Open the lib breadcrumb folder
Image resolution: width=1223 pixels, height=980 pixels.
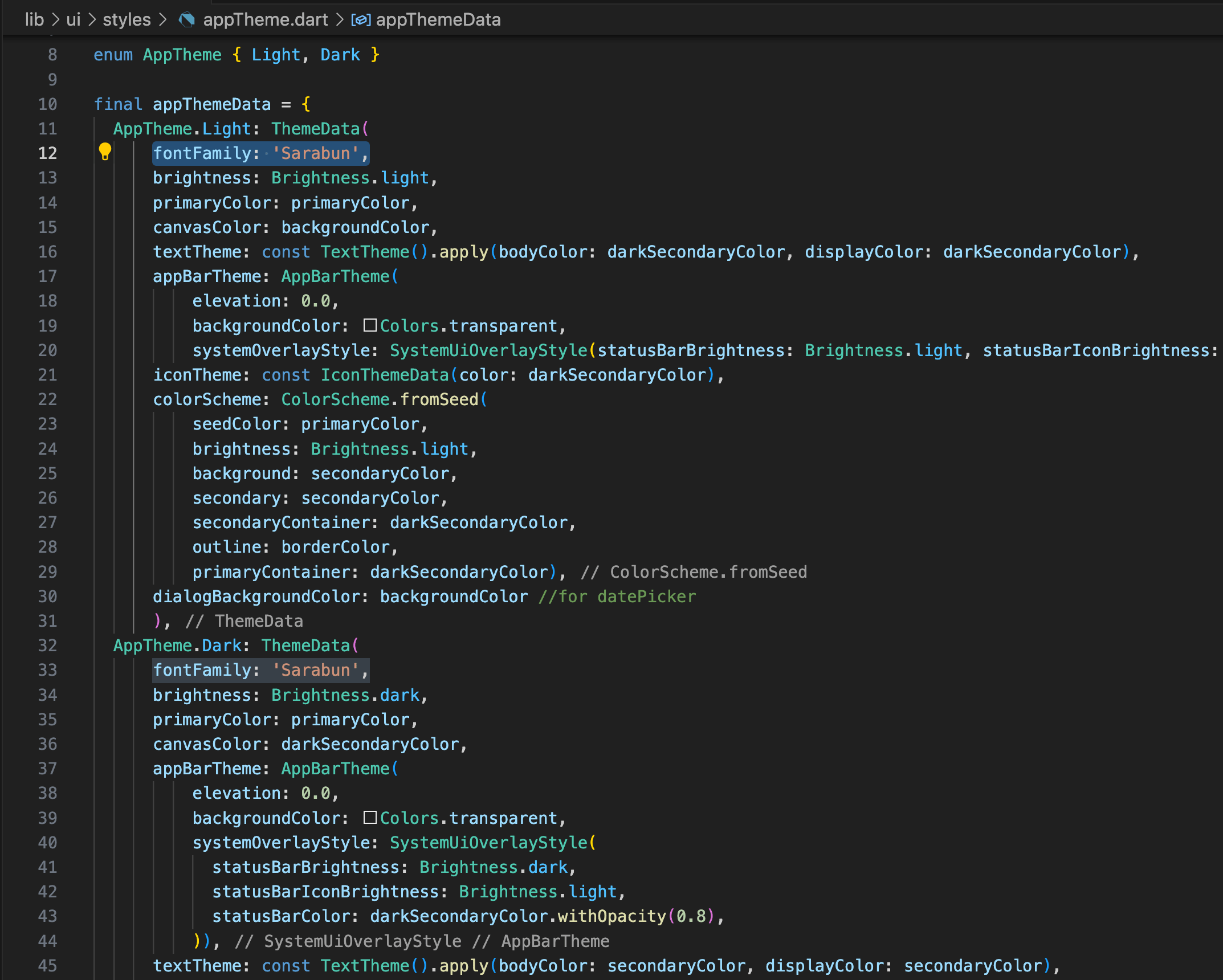click(x=34, y=20)
